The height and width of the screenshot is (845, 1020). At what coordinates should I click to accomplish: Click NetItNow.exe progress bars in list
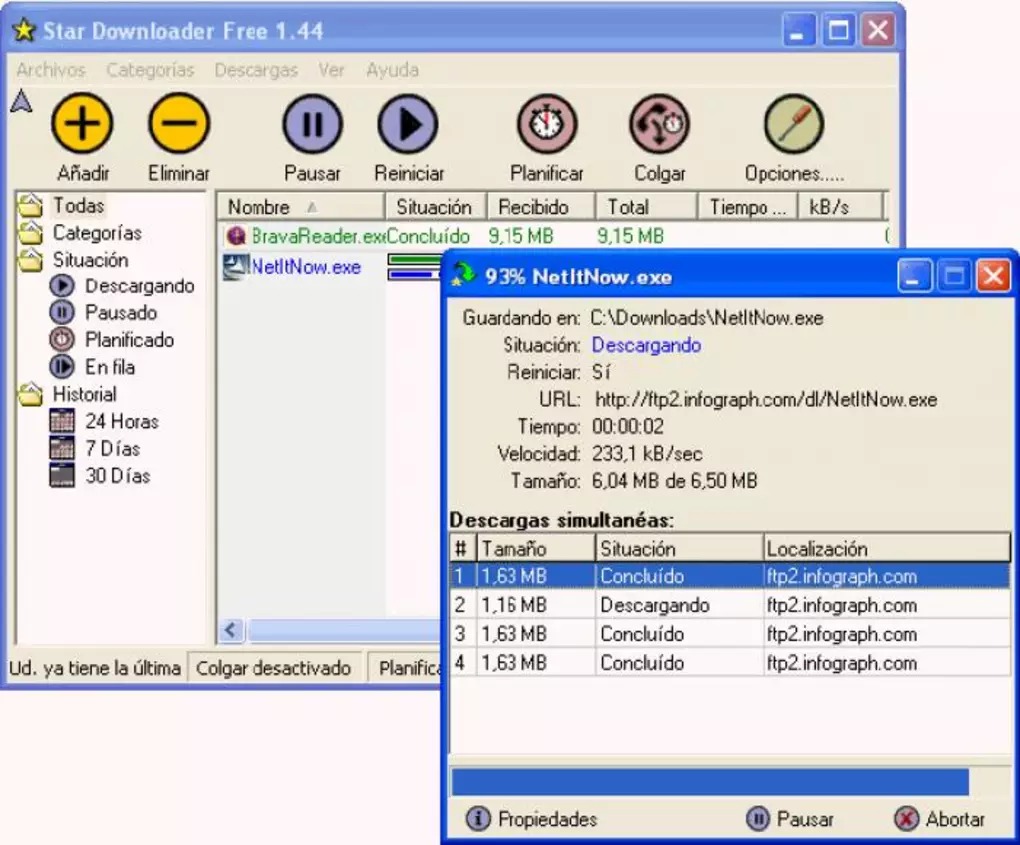tap(414, 267)
